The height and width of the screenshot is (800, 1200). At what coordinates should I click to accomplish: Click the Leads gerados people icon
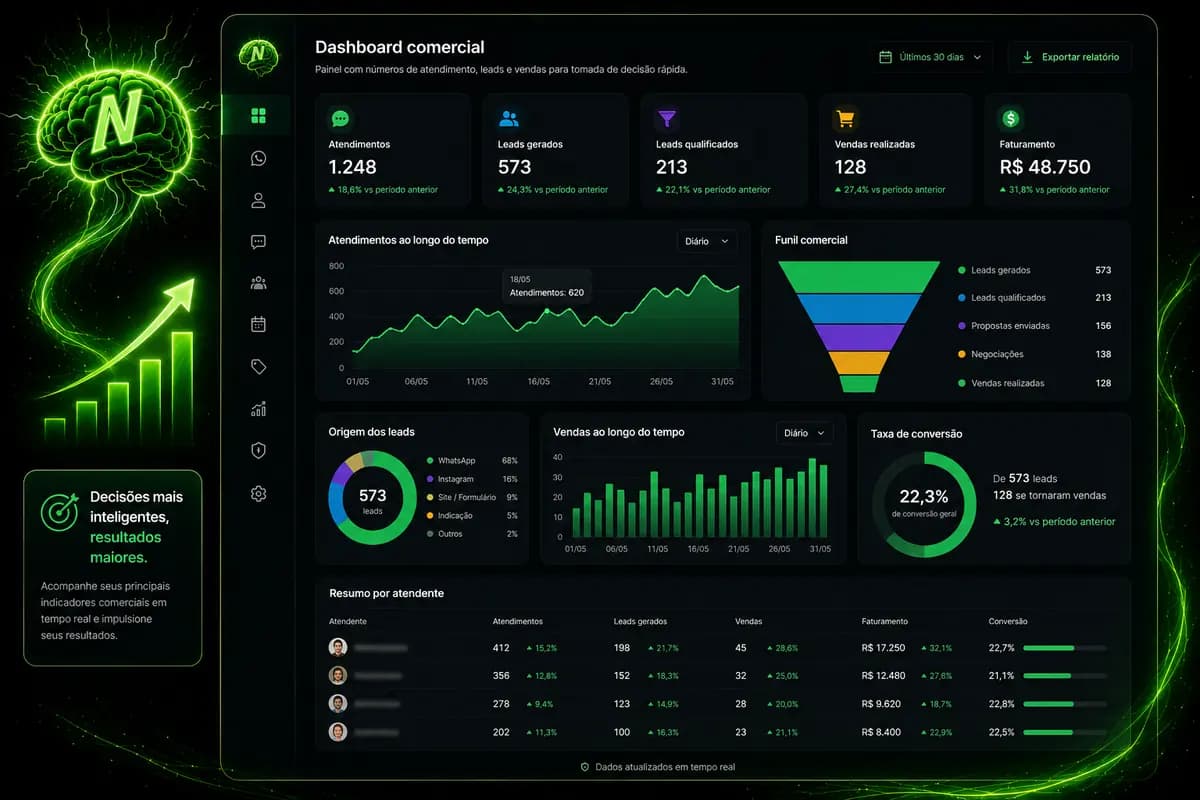[x=509, y=118]
